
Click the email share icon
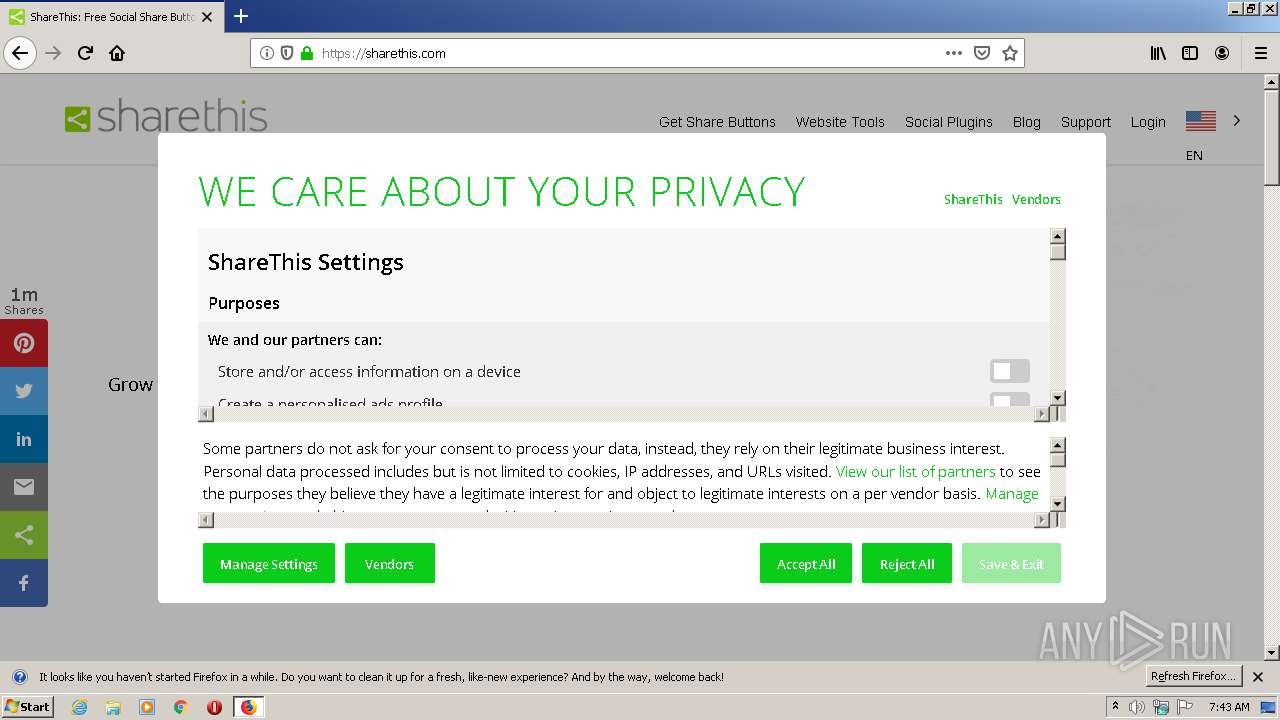pyautogui.click(x=24, y=487)
